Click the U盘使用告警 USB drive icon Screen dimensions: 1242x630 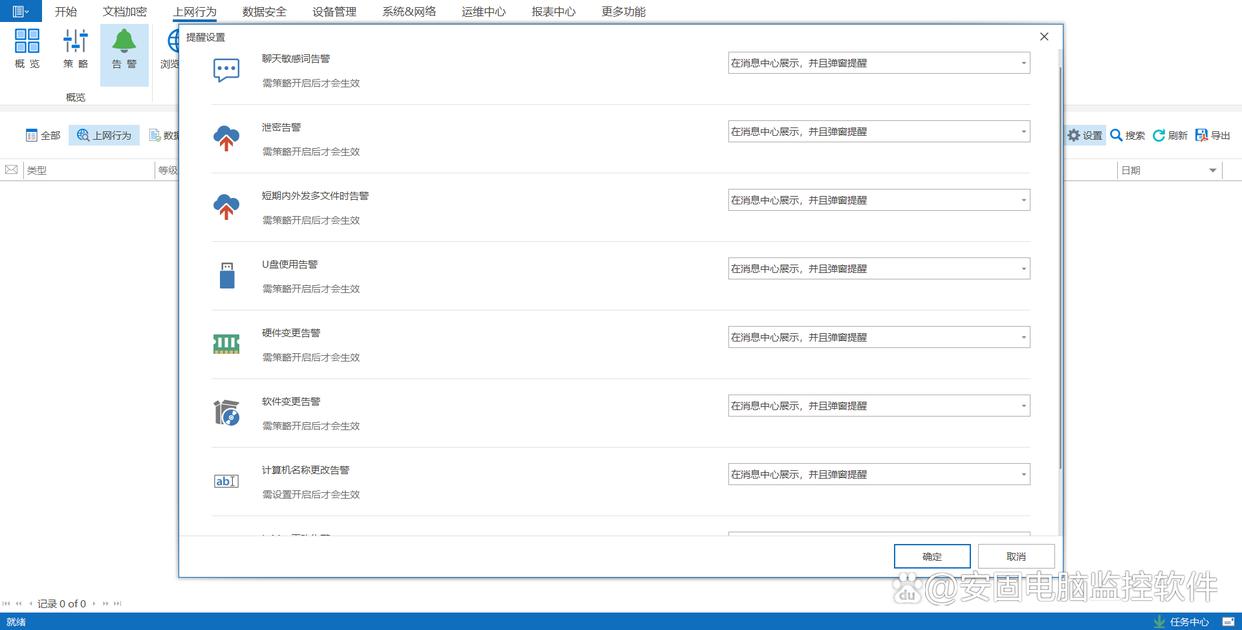click(227, 276)
